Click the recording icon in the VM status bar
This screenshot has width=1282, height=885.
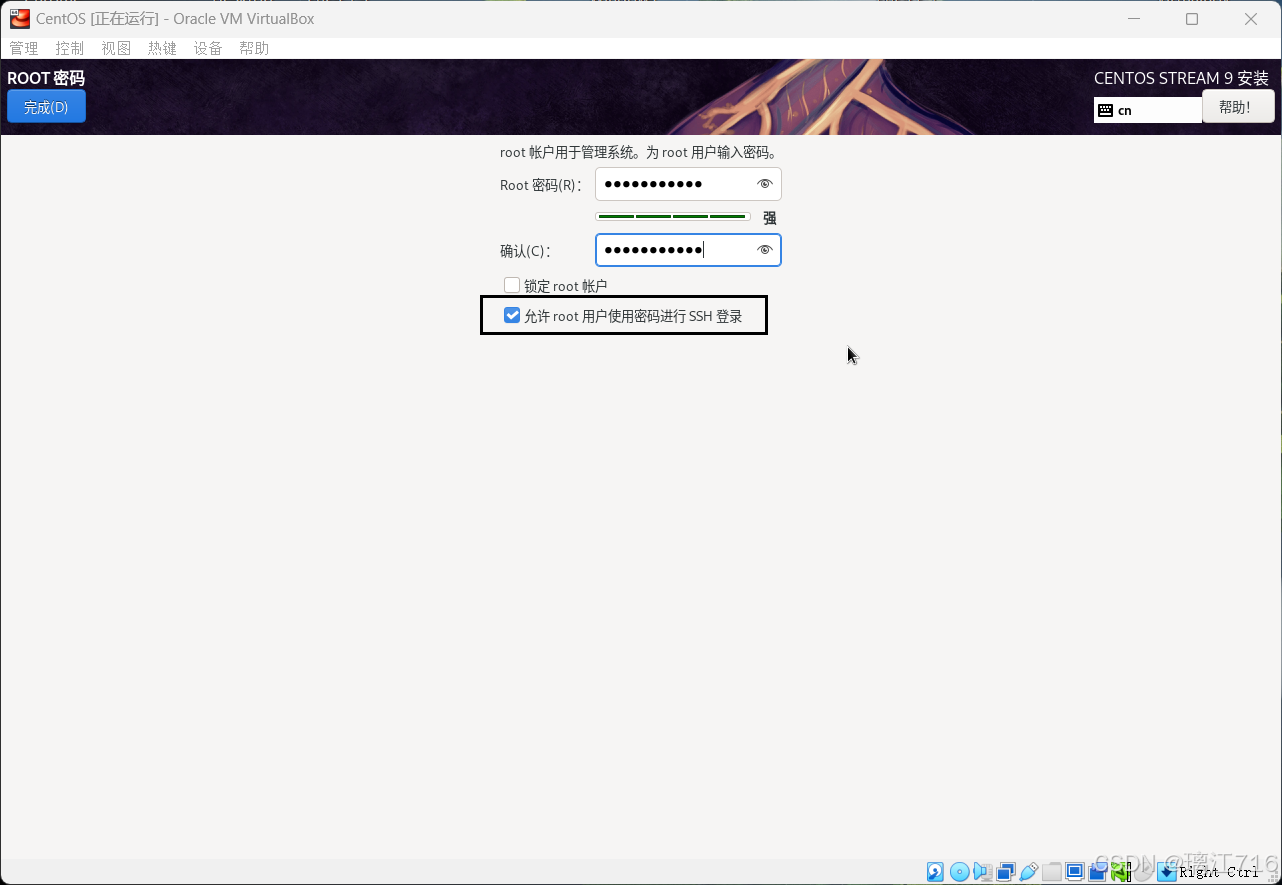click(x=1097, y=871)
